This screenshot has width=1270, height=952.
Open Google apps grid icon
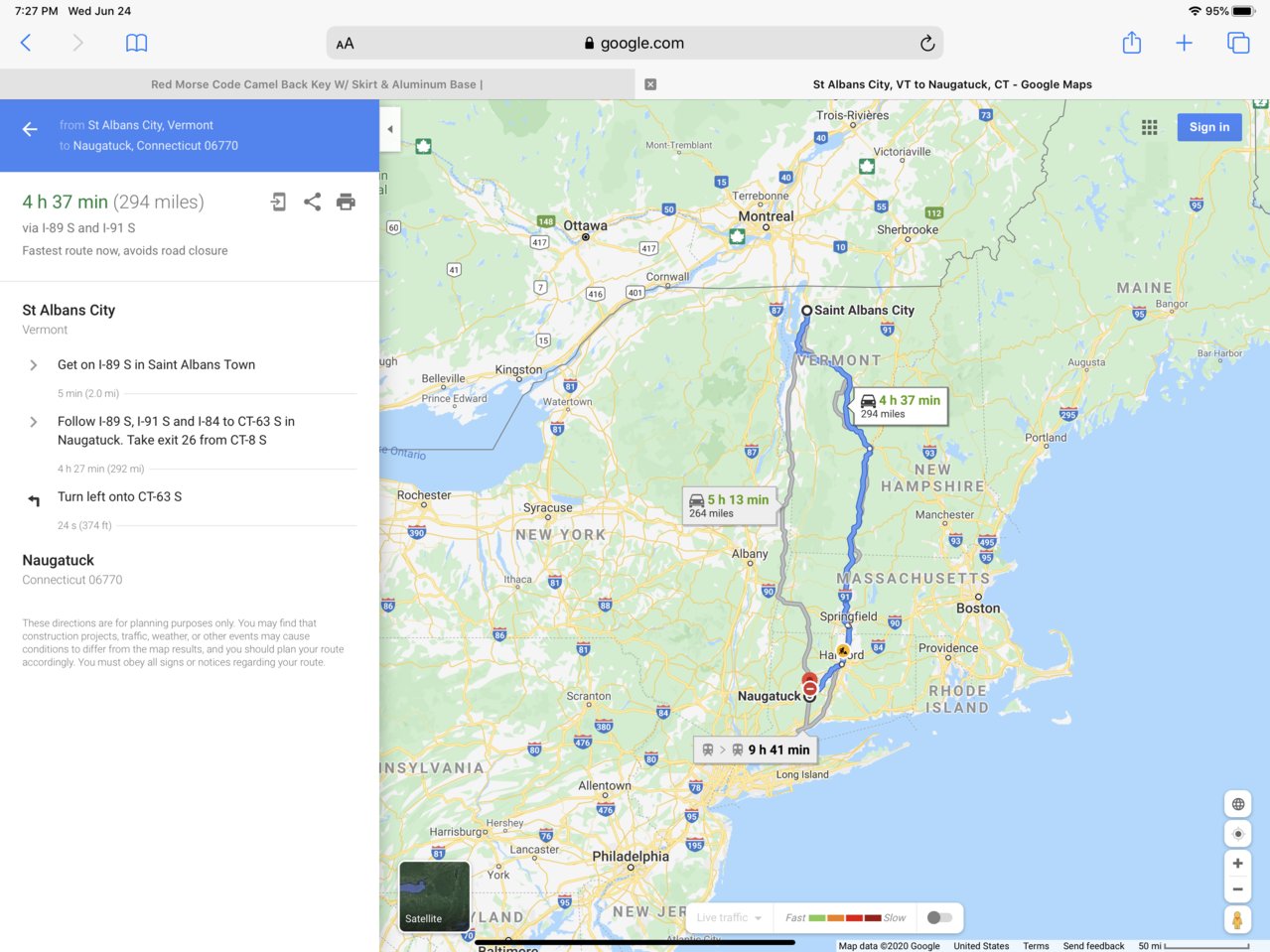pyautogui.click(x=1149, y=127)
